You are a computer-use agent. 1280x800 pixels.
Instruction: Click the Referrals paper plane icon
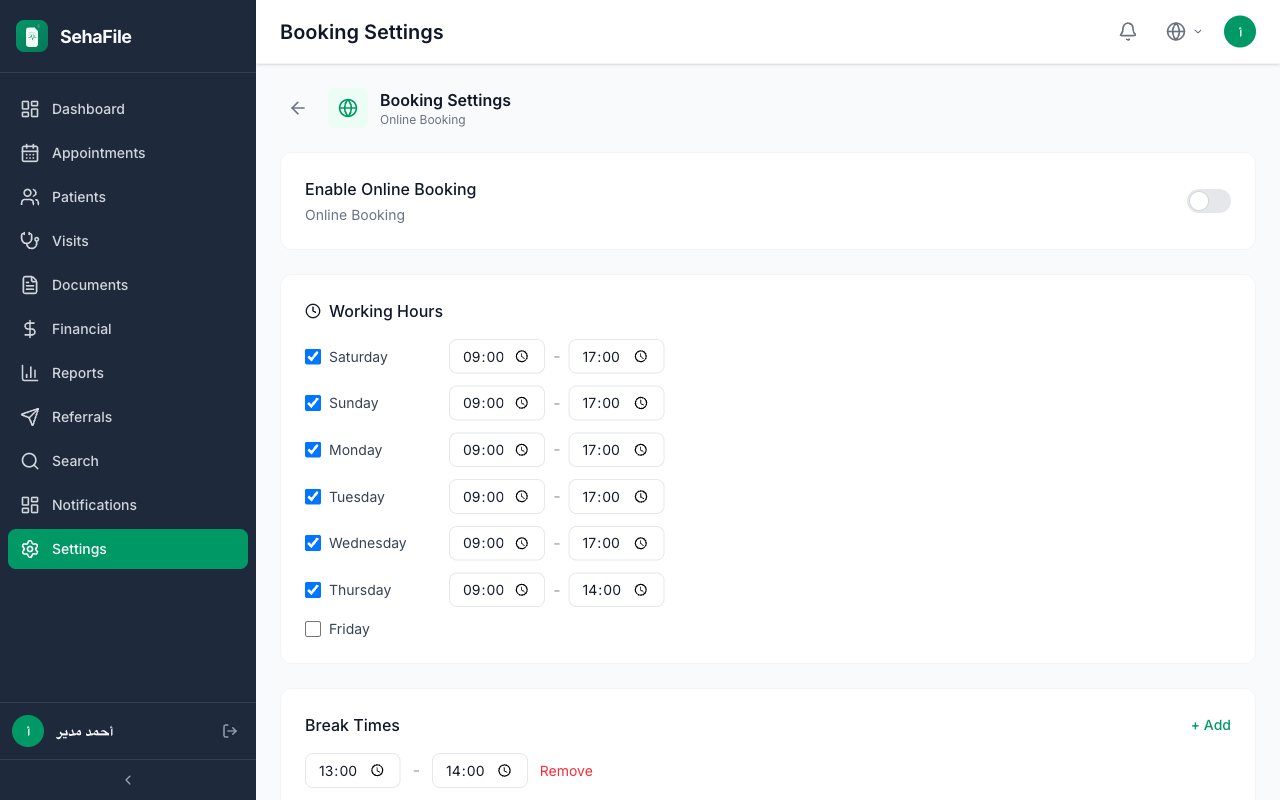point(30,417)
